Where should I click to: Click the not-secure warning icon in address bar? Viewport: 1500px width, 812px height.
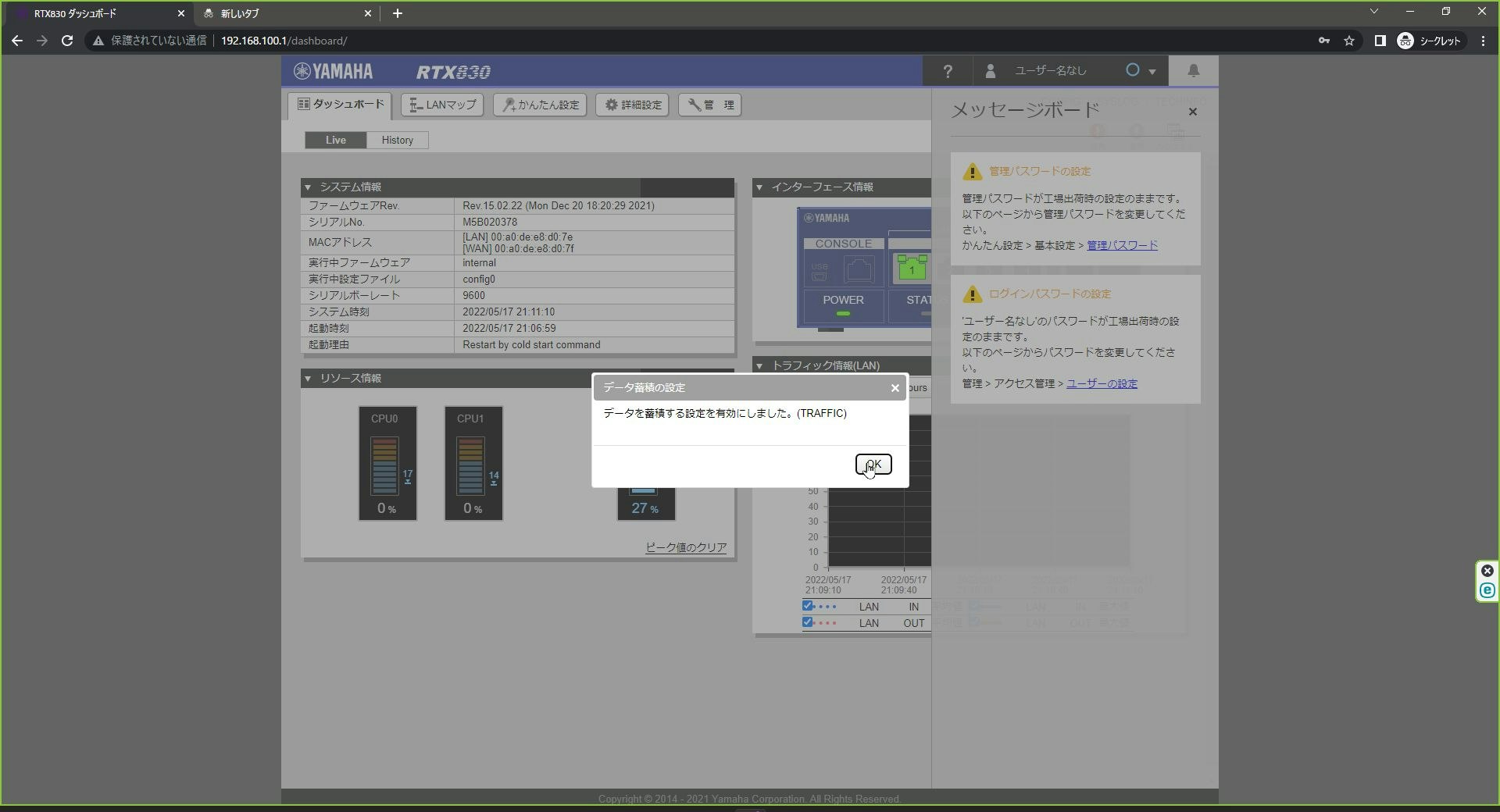pyautogui.click(x=98, y=41)
